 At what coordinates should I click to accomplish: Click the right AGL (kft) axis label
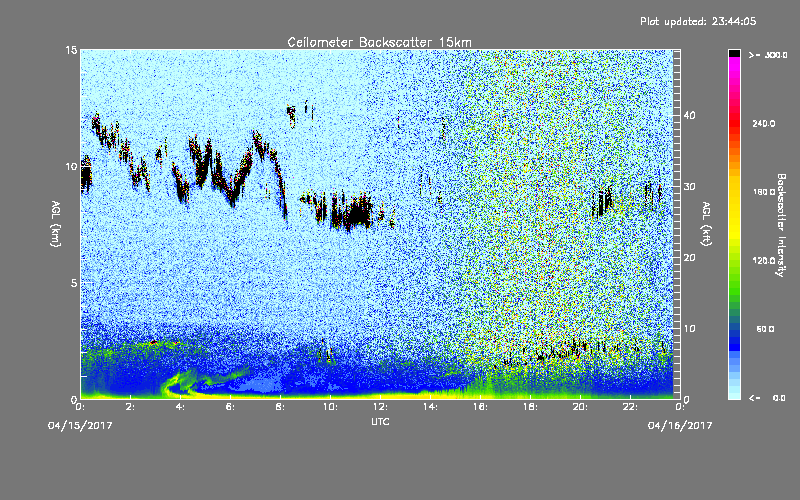coord(706,223)
